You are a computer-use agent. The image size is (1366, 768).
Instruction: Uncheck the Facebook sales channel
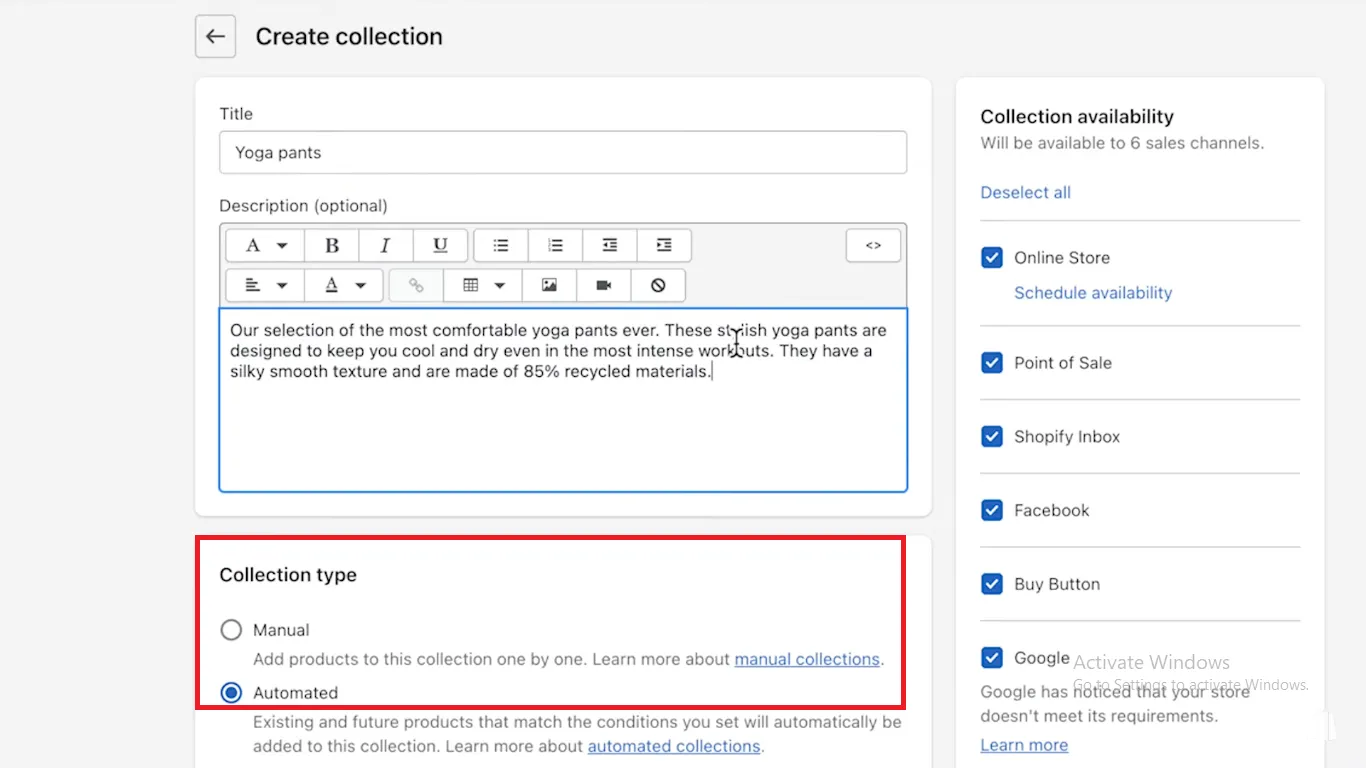tap(992, 511)
